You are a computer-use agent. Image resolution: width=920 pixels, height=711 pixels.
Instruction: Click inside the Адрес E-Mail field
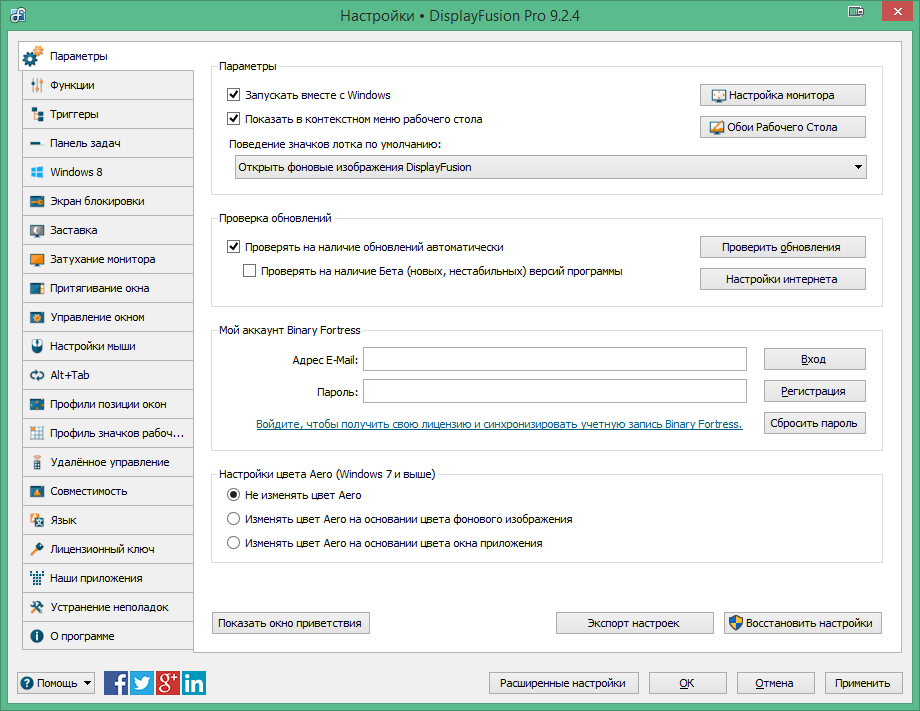(x=555, y=359)
